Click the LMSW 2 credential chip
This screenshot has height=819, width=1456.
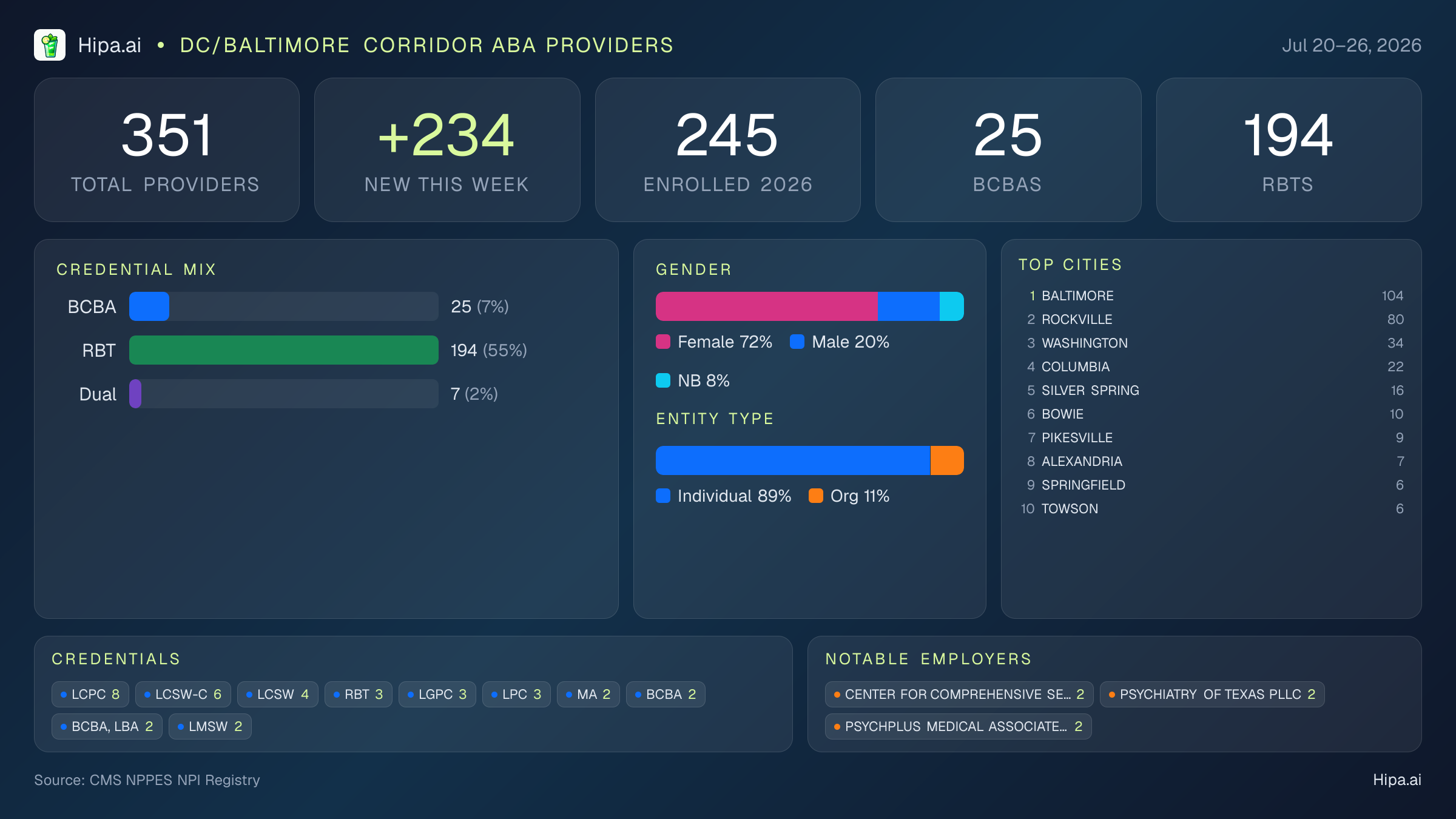coord(210,726)
